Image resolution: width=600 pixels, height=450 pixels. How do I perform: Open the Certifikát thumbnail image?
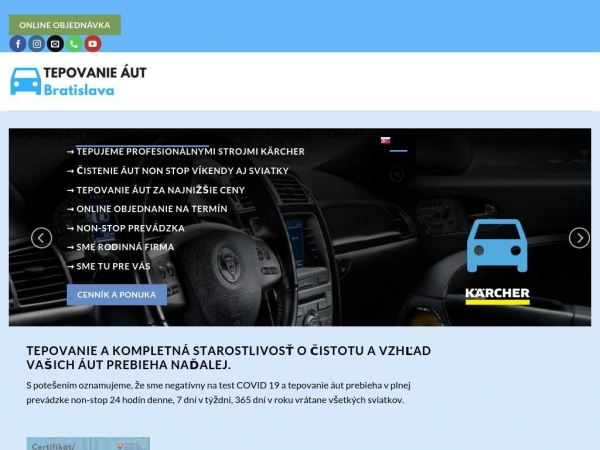point(88,443)
